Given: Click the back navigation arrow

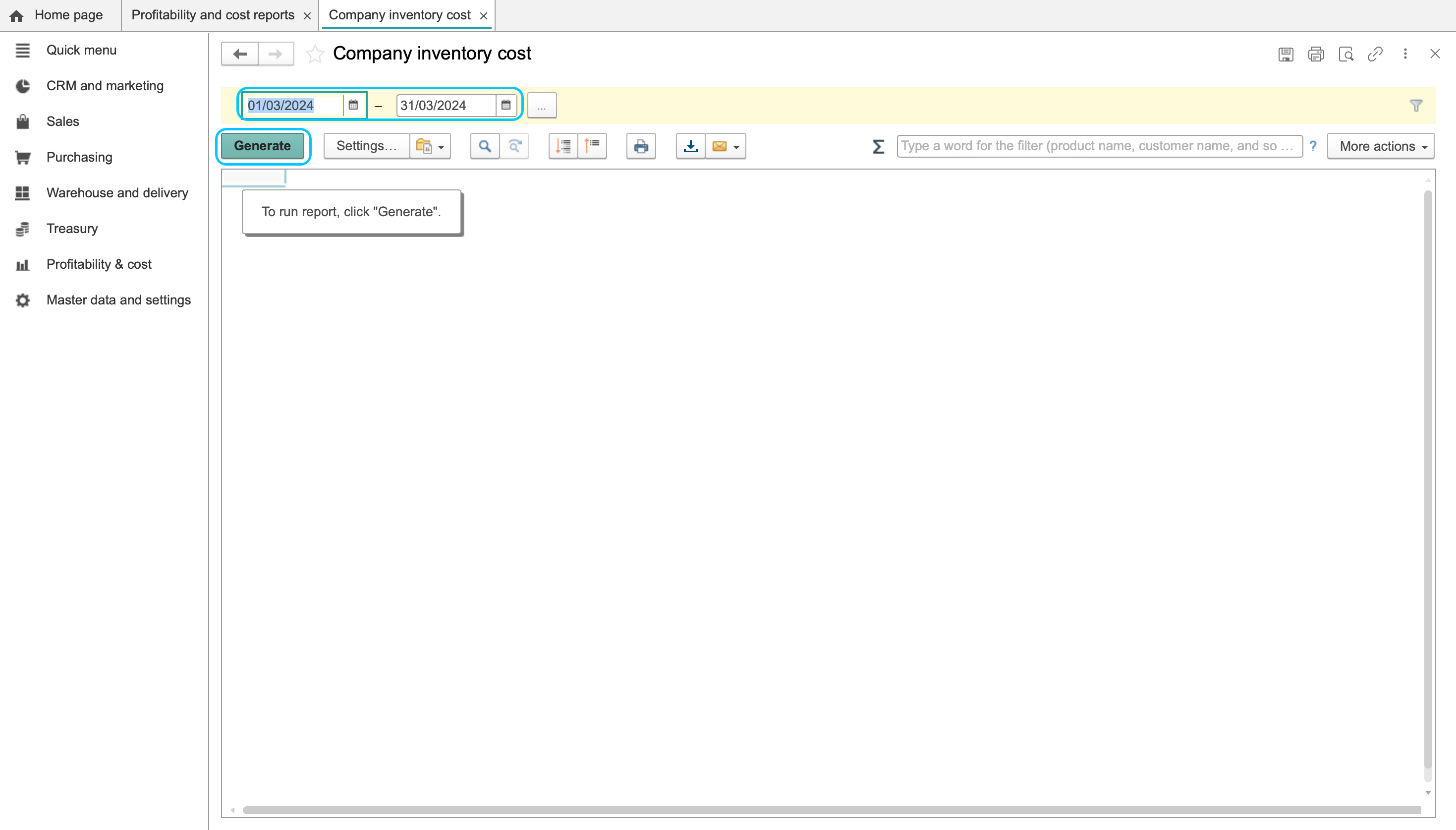Looking at the screenshot, I should click(x=240, y=54).
